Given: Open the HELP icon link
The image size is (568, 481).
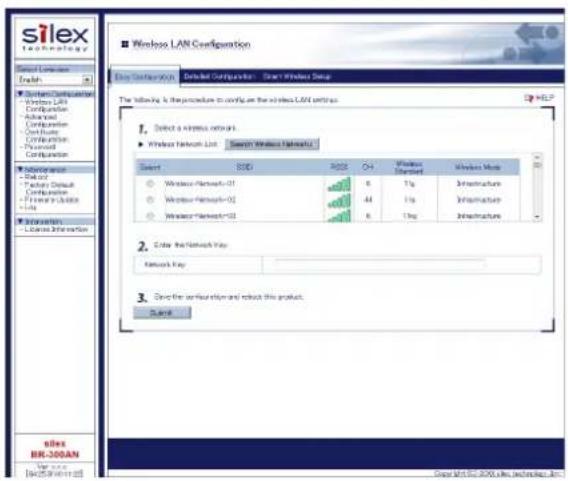Looking at the screenshot, I should 539,98.
